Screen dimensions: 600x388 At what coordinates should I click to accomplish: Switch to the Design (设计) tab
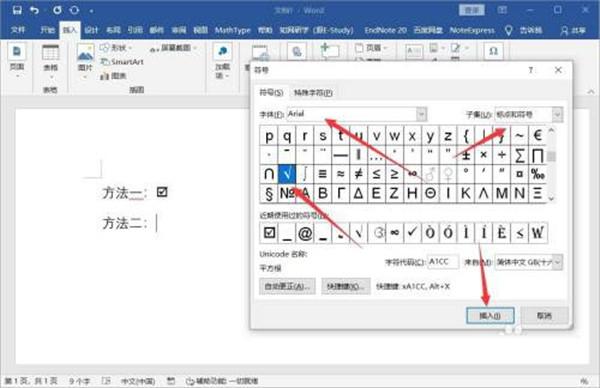click(91, 30)
